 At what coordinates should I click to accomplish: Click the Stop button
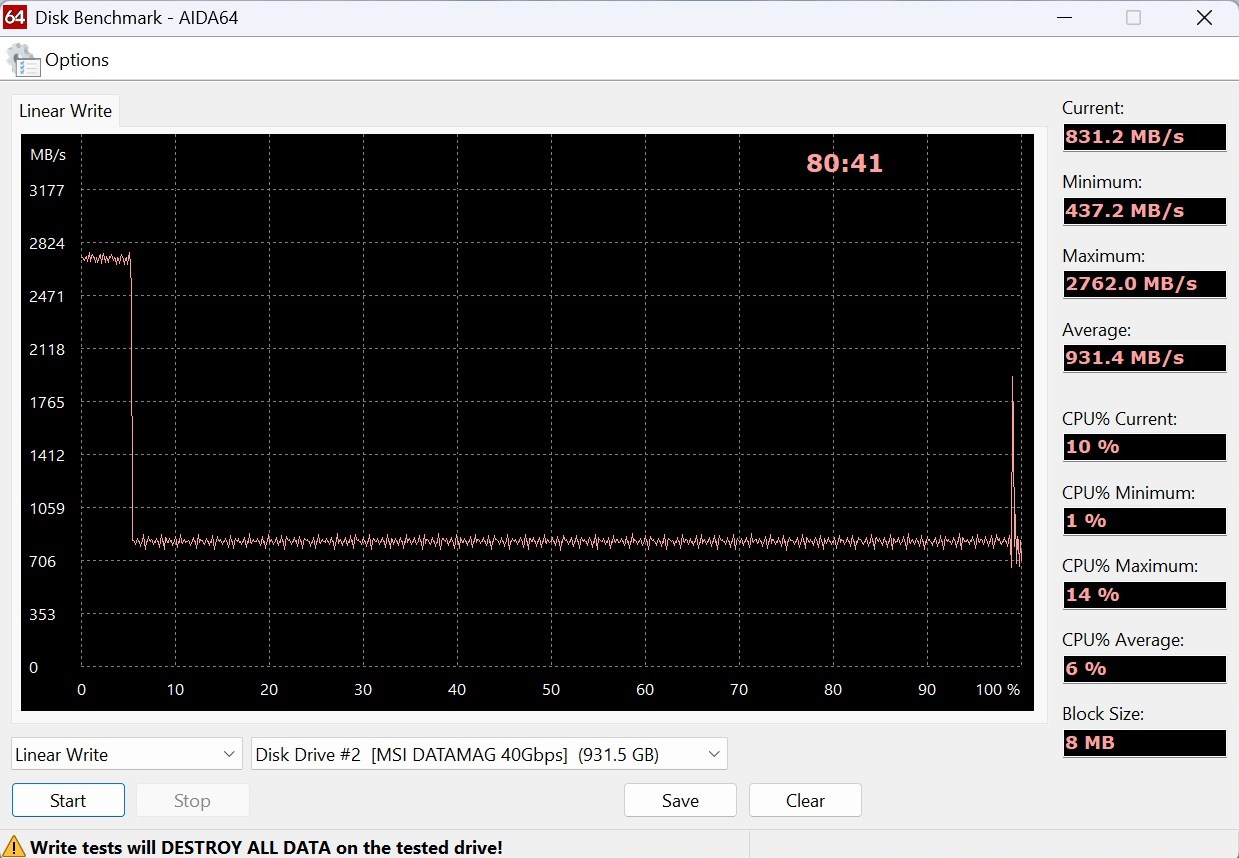[x=192, y=800]
